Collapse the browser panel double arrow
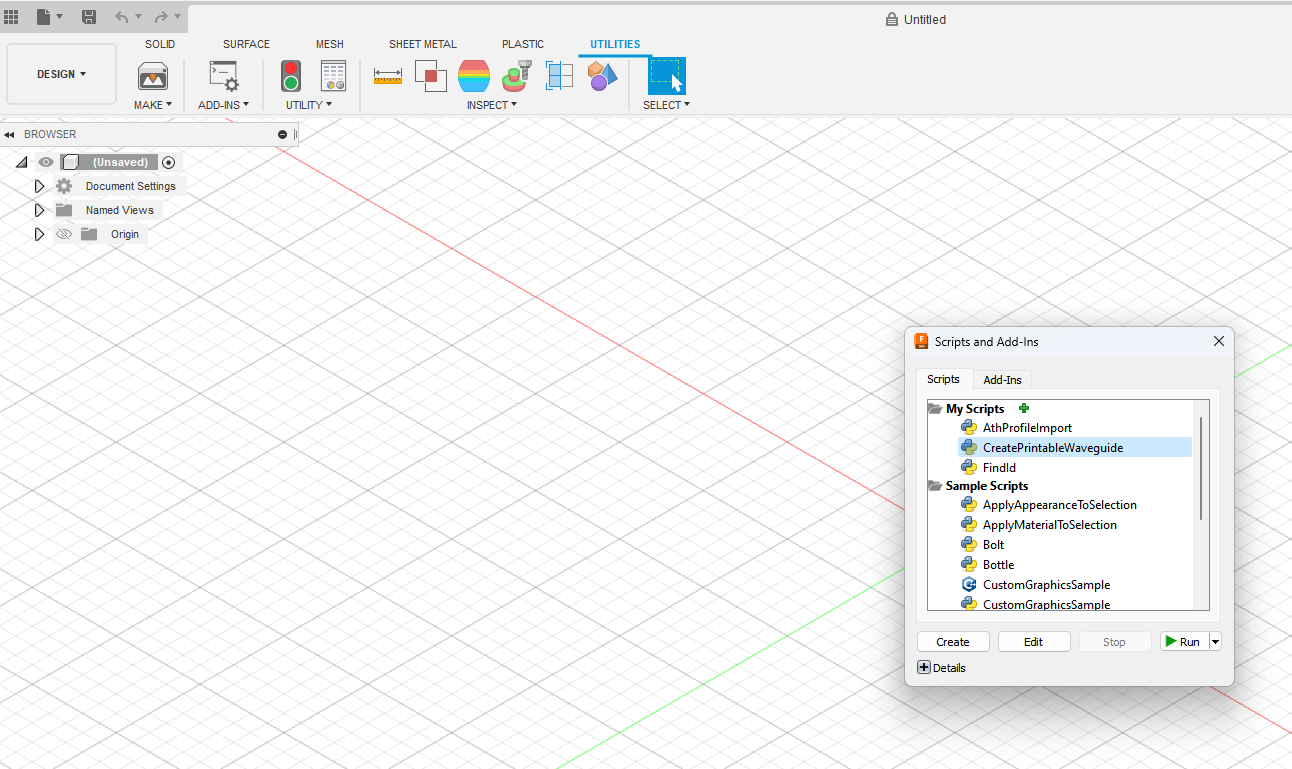 tap(9, 134)
